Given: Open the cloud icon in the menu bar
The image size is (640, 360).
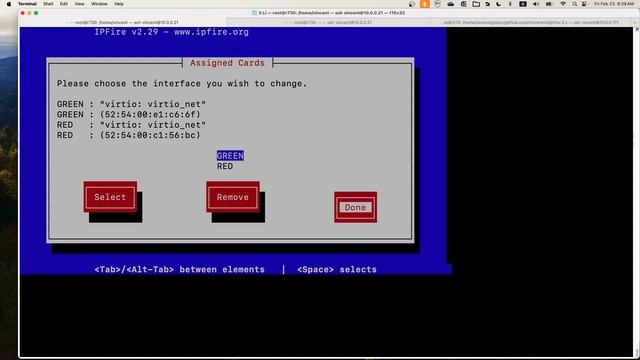Looking at the screenshot, I should point(451,4).
